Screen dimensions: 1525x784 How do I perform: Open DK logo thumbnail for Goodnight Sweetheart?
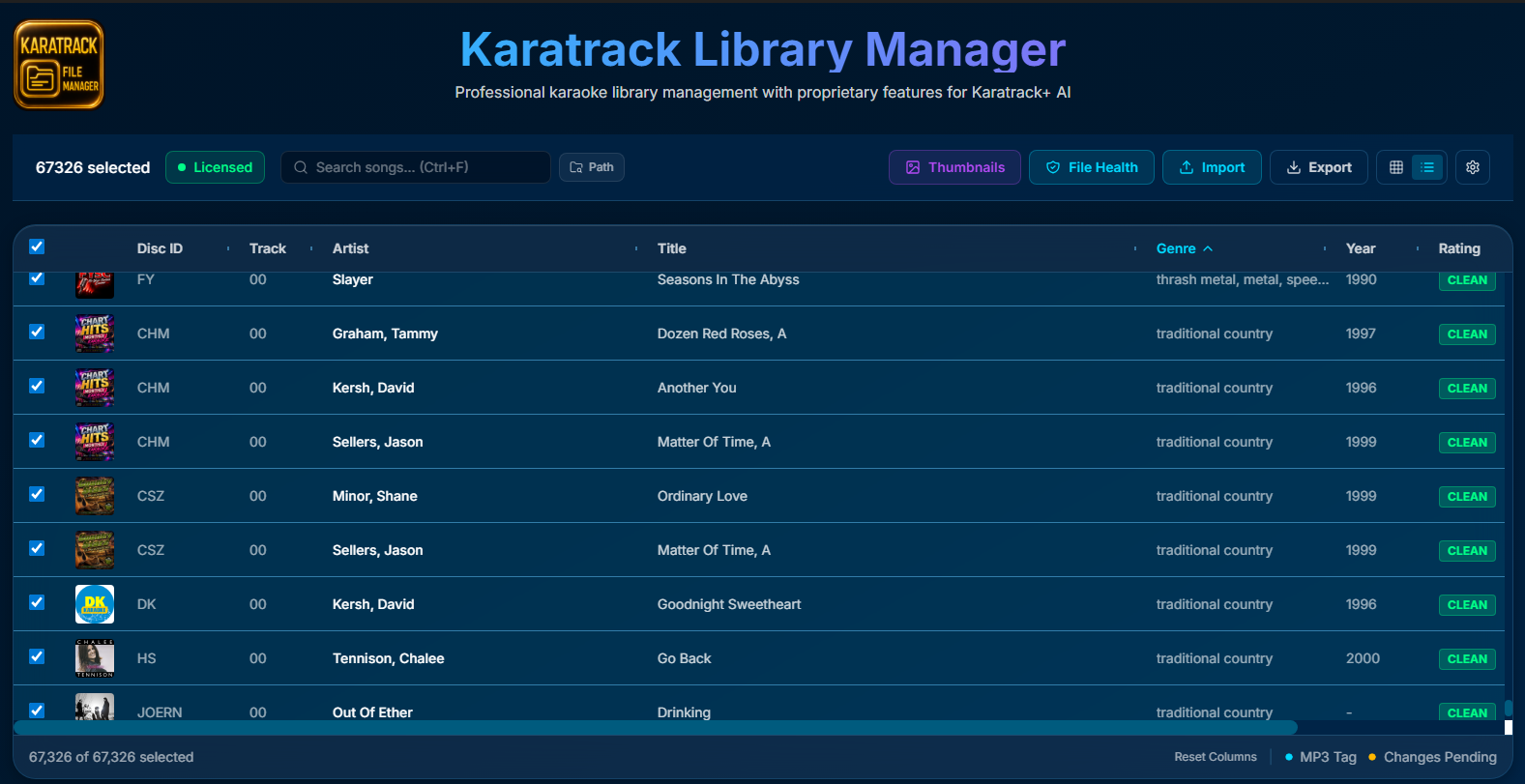95,604
